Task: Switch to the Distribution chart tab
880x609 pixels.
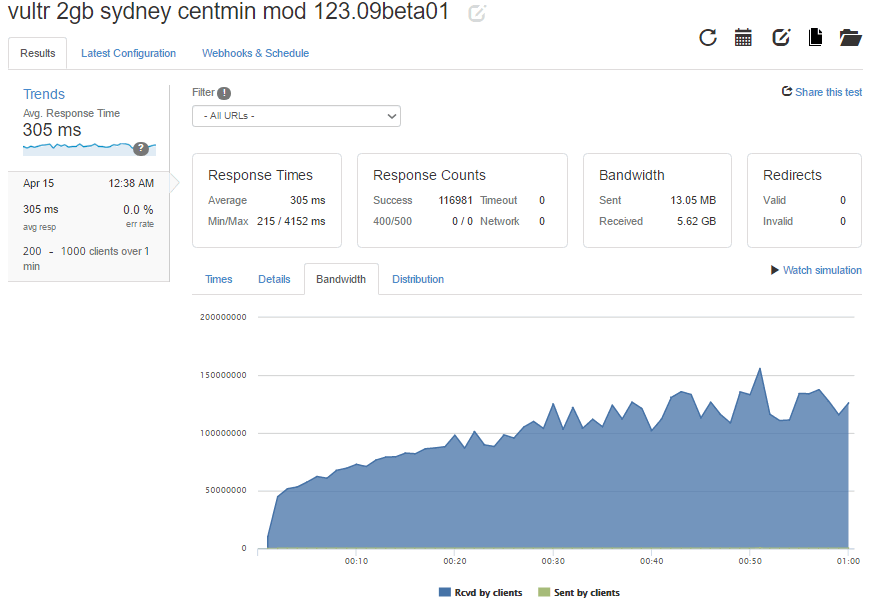Action: point(418,279)
